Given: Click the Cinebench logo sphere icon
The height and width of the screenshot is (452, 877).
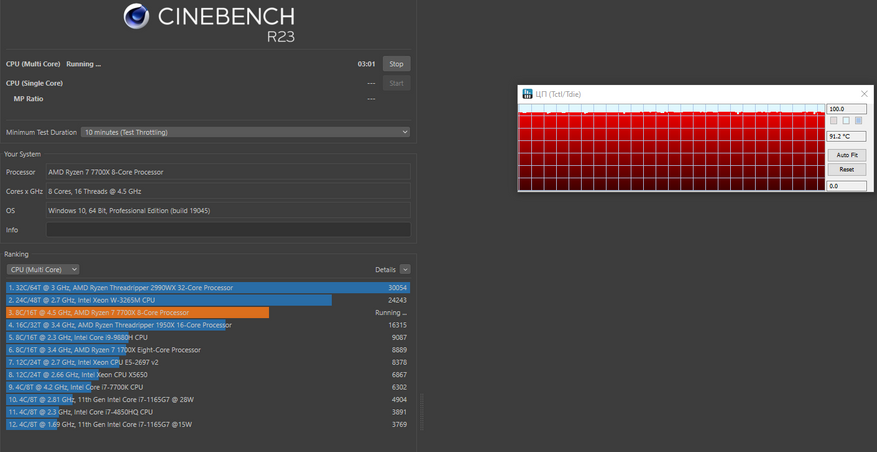Looking at the screenshot, I should (x=136, y=16).
